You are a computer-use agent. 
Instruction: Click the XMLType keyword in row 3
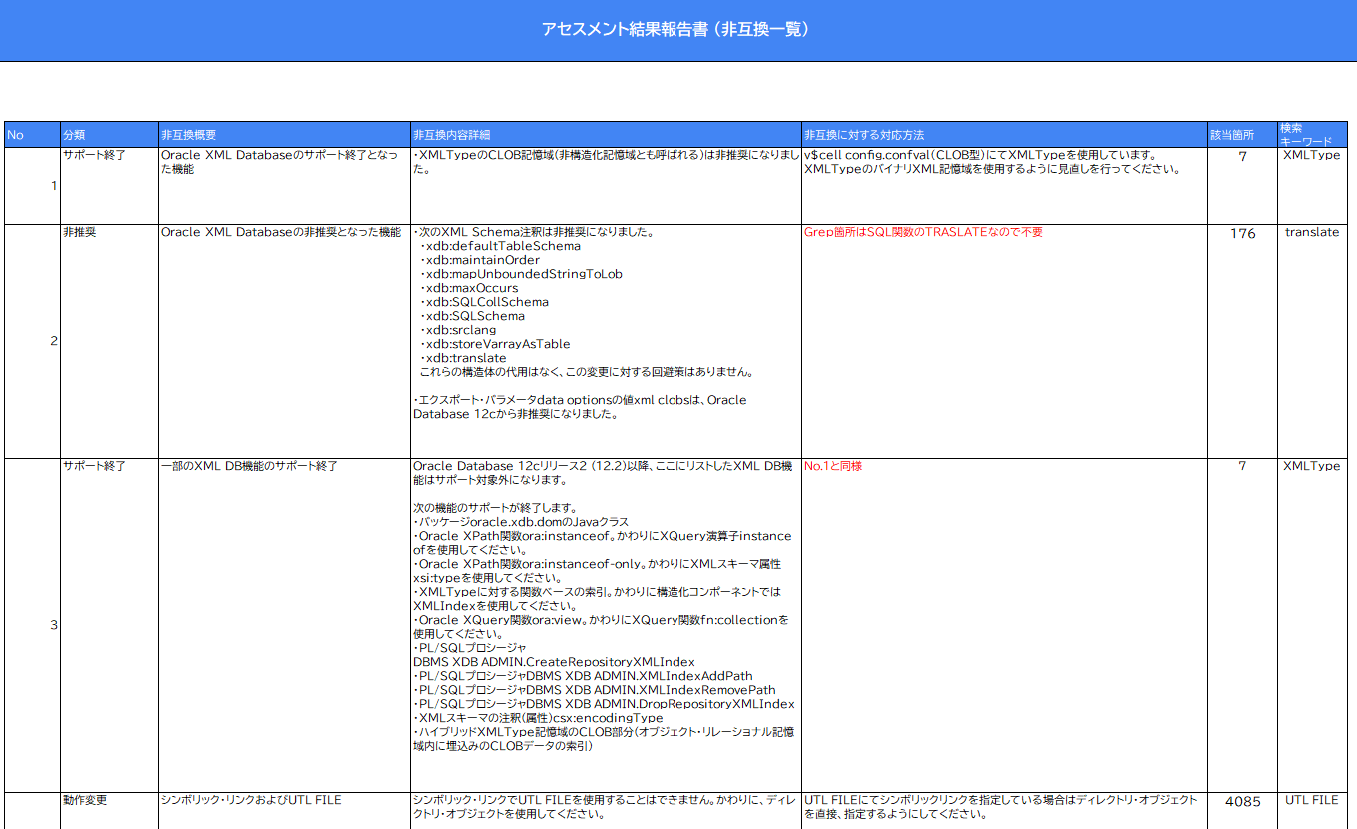[x=1312, y=467]
